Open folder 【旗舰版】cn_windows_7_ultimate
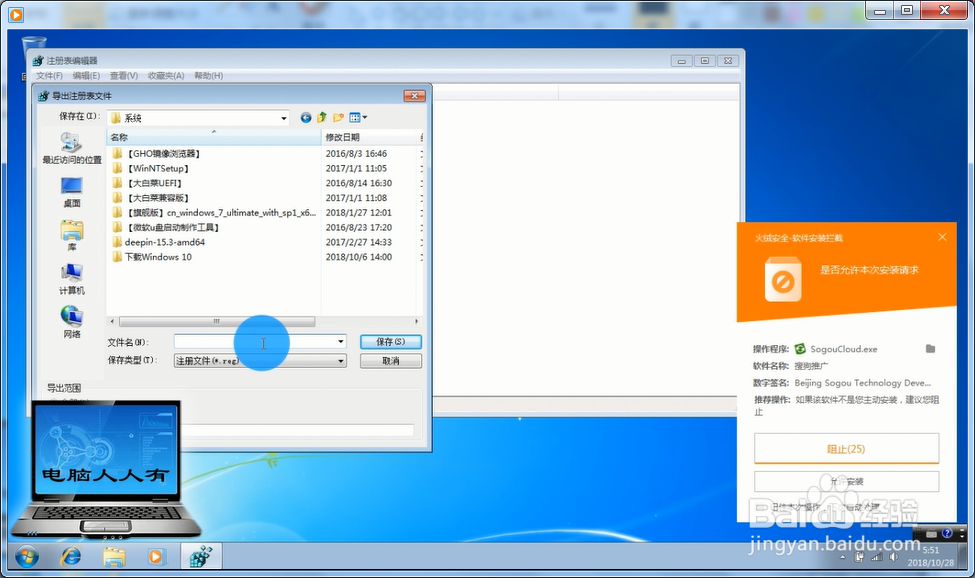The width and height of the screenshot is (975, 578). (x=214, y=213)
